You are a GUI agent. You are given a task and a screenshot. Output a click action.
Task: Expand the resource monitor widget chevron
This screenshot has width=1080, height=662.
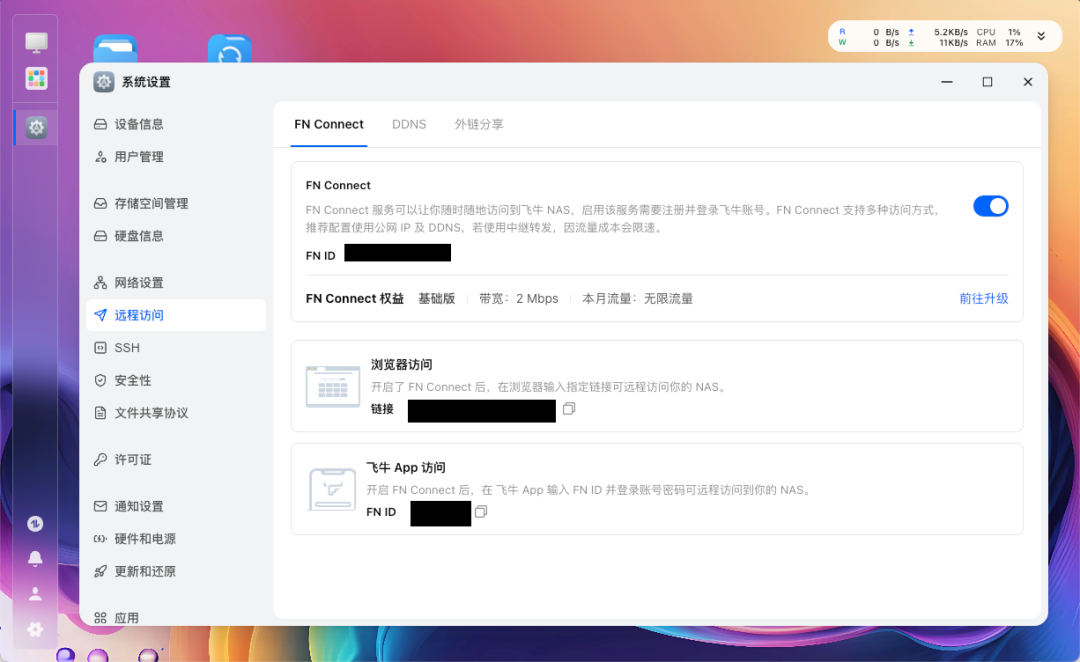[x=1041, y=37]
